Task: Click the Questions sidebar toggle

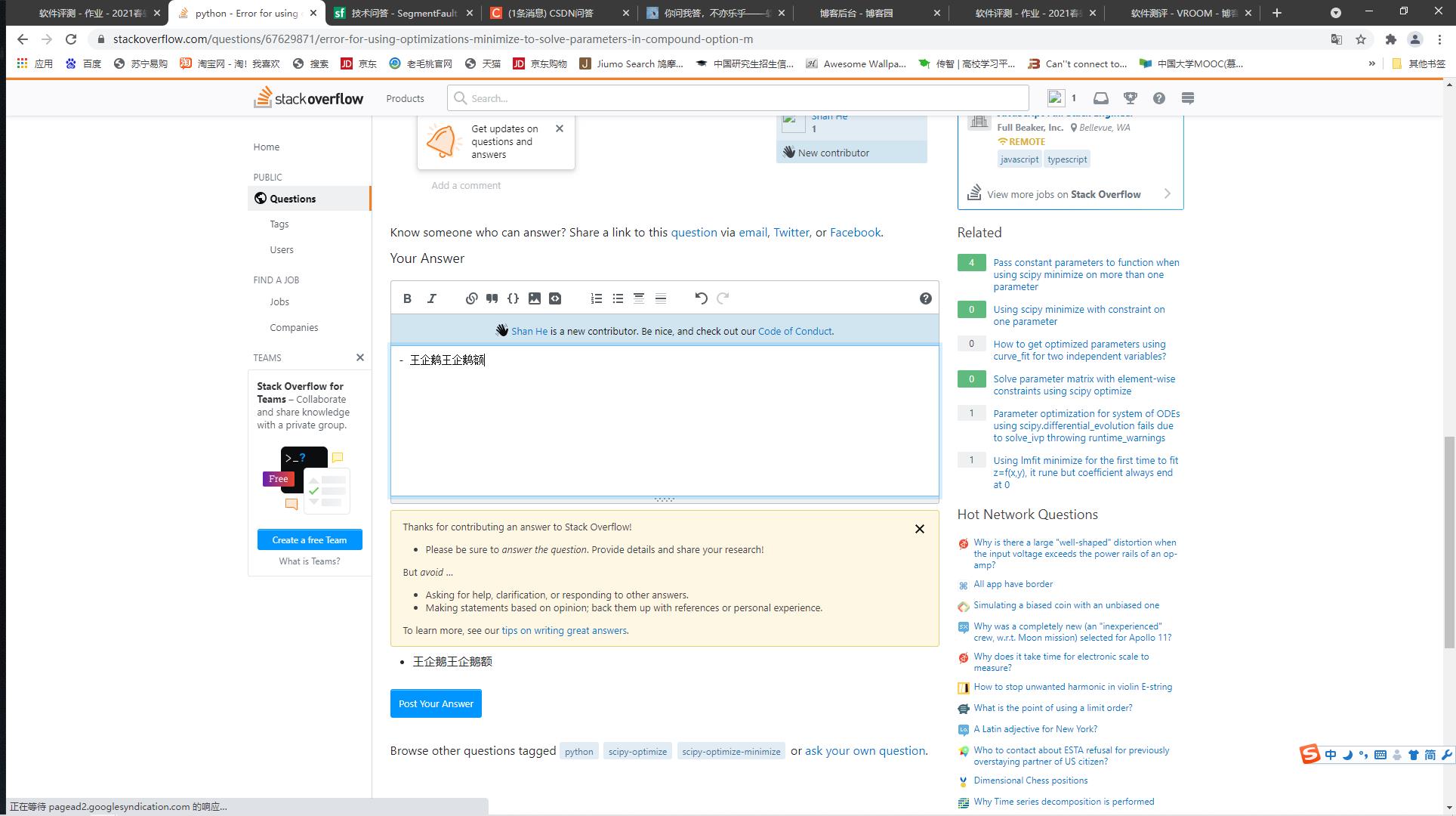Action: tap(293, 198)
